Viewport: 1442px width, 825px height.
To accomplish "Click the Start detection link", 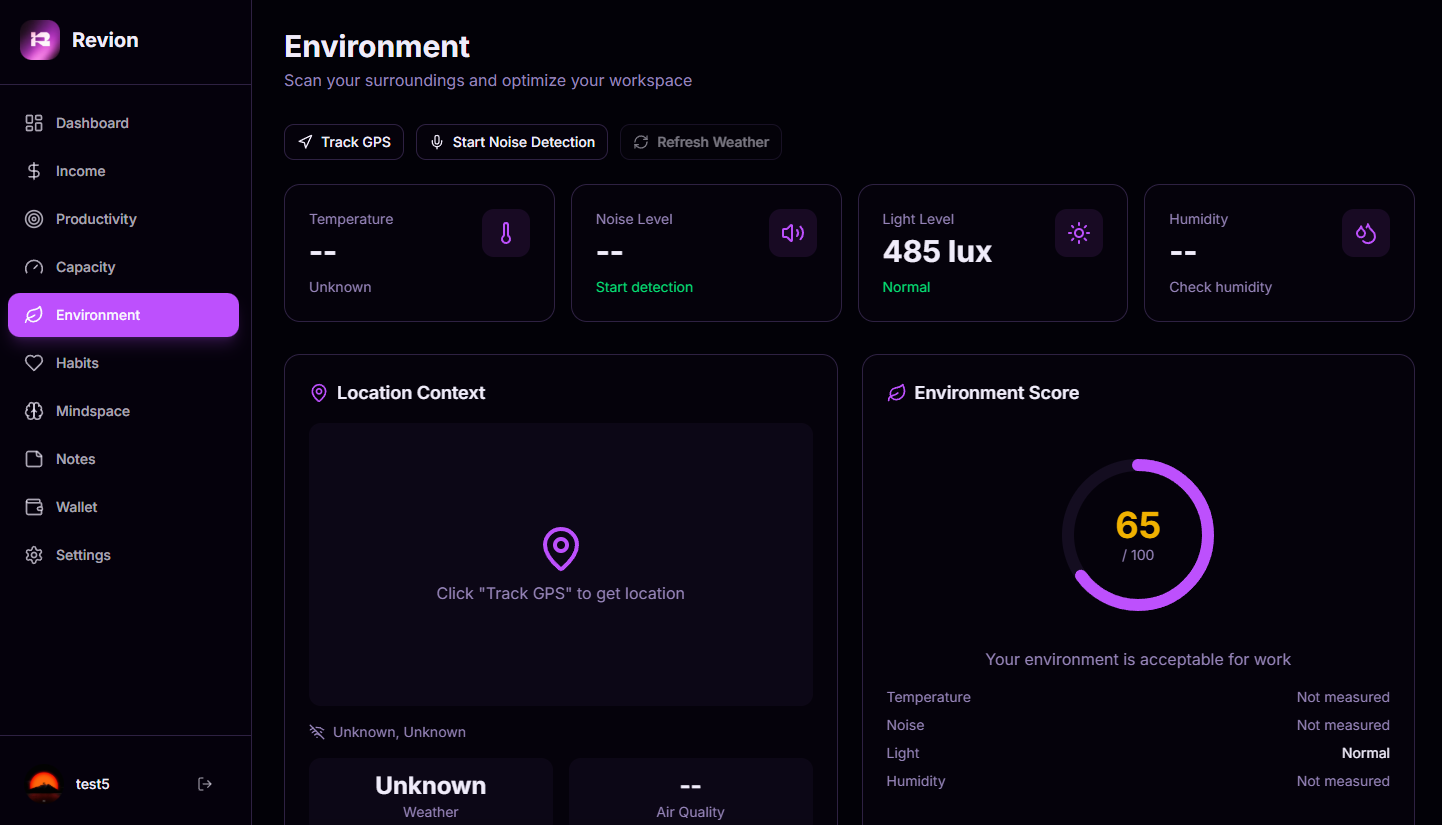I will [x=644, y=287].
